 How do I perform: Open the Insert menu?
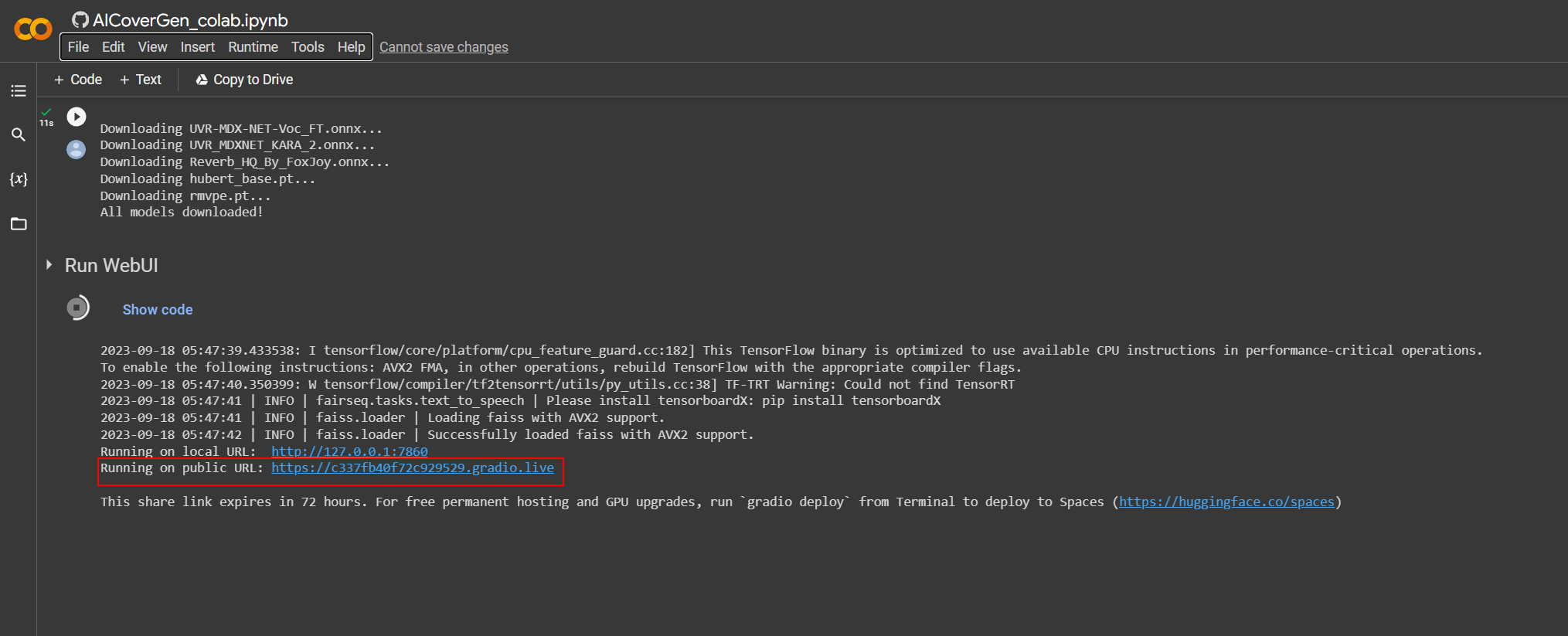pyautogui.click(x=198, y=47)
